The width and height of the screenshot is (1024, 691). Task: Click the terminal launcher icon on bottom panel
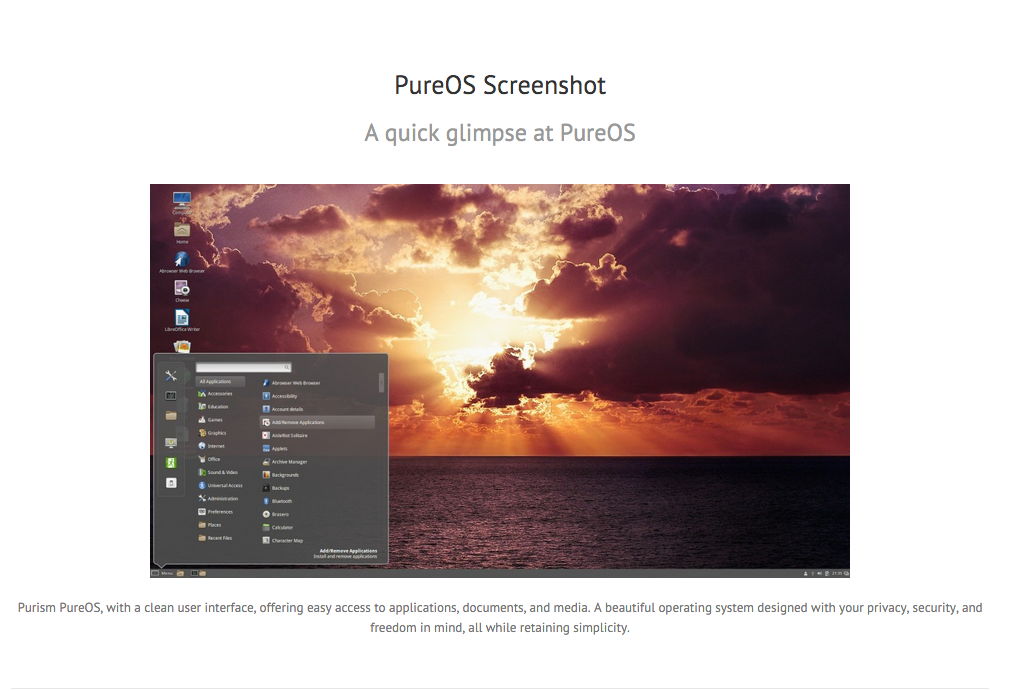click(x=195, y=573)
